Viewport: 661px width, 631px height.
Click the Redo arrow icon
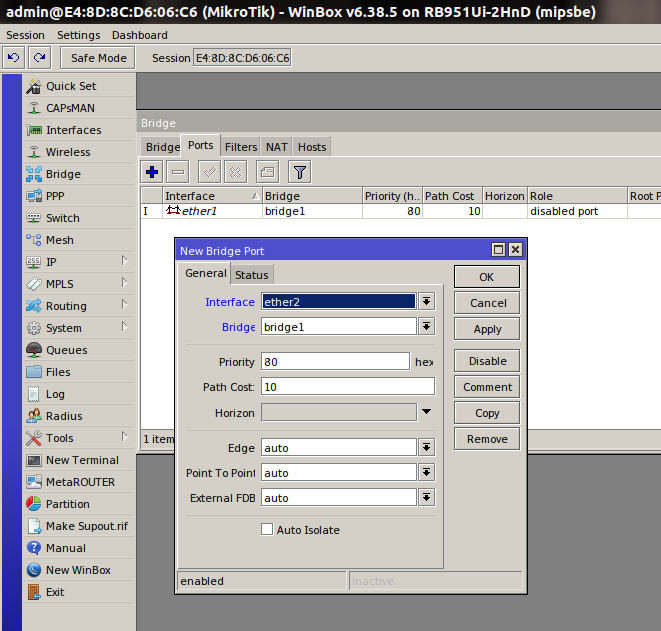pos(40,57)
